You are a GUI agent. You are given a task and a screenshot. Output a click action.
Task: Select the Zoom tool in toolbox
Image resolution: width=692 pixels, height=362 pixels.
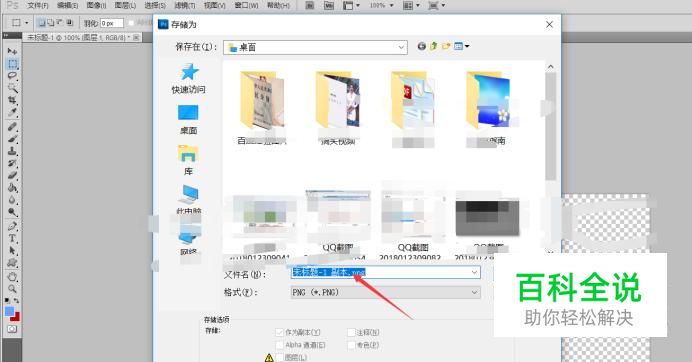coord(12,289)
